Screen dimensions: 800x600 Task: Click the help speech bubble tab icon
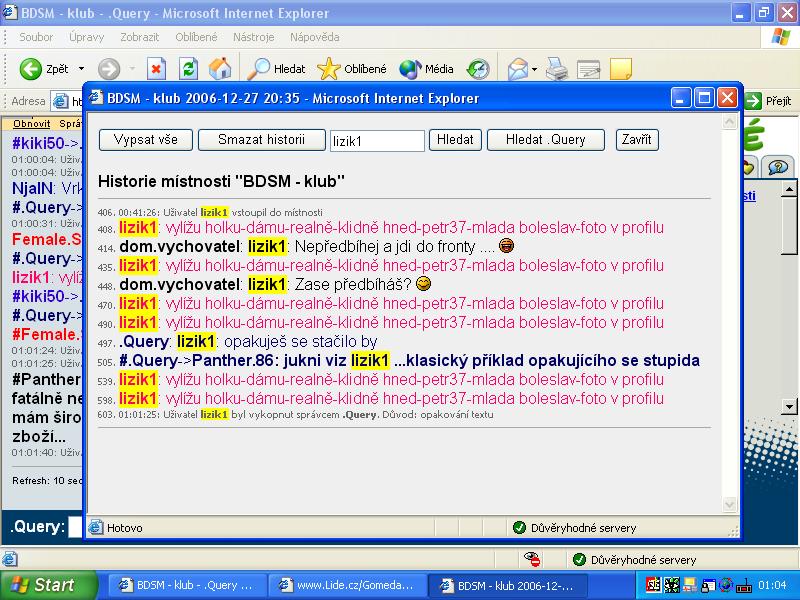click(778, 167)
